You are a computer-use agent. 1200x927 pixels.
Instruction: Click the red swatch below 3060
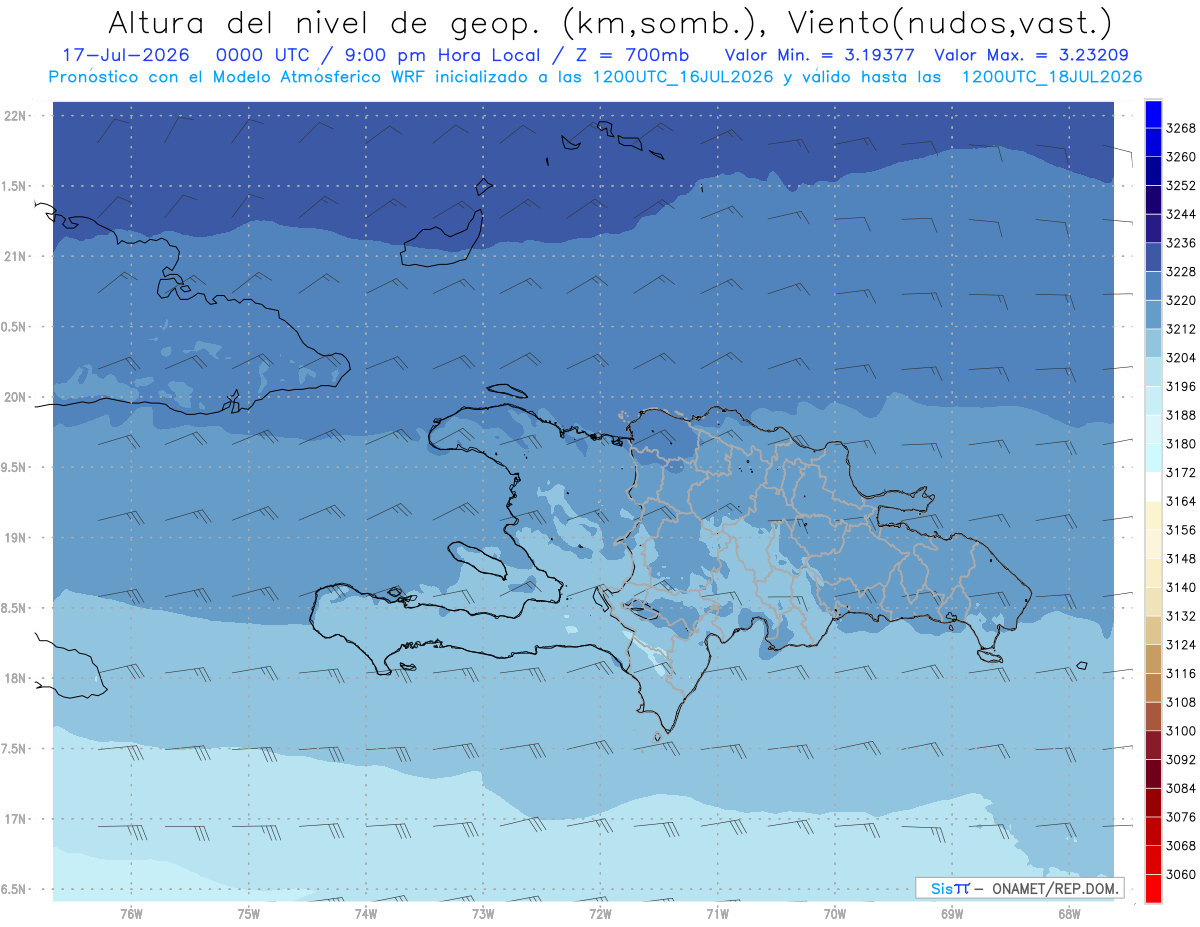1153,888
